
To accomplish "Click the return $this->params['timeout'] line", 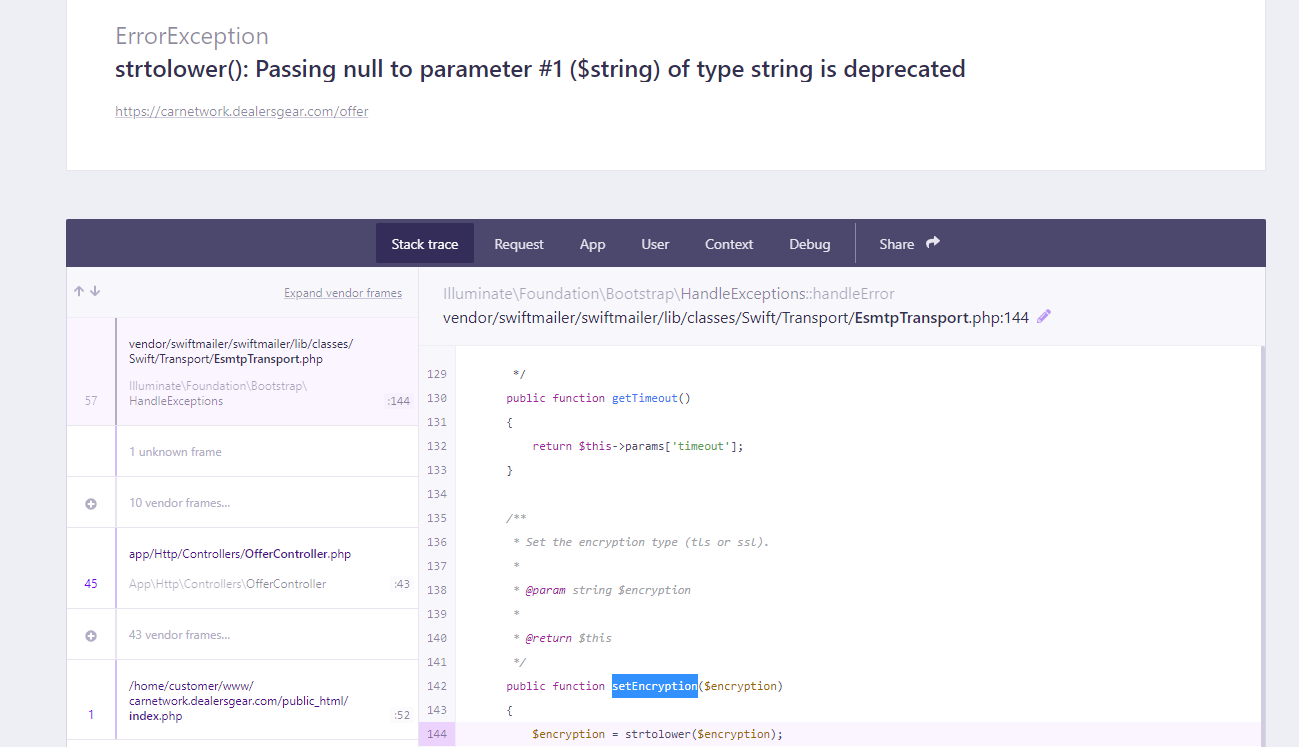I will (x=638, y=446).
